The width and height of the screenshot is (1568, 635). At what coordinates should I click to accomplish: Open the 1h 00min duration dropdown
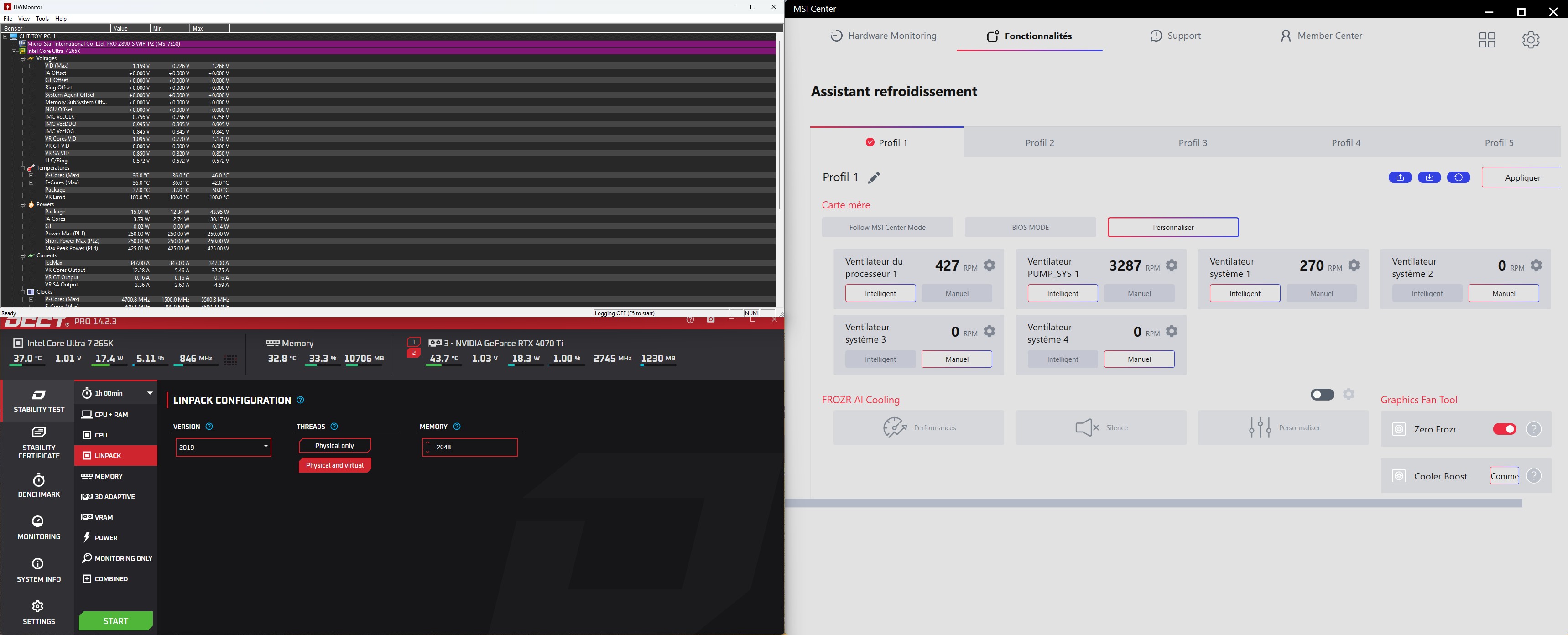click(116, 393)
